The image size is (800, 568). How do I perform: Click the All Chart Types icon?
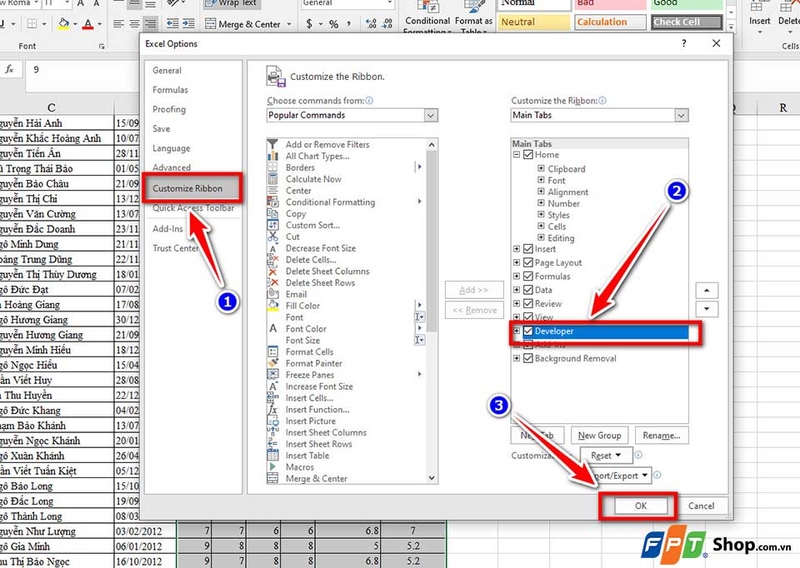coord(273,156)
